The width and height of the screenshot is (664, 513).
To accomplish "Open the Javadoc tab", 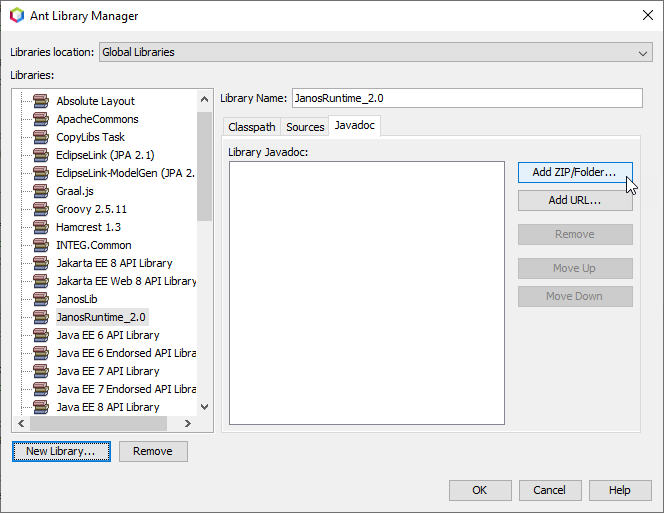I will 354,125.
